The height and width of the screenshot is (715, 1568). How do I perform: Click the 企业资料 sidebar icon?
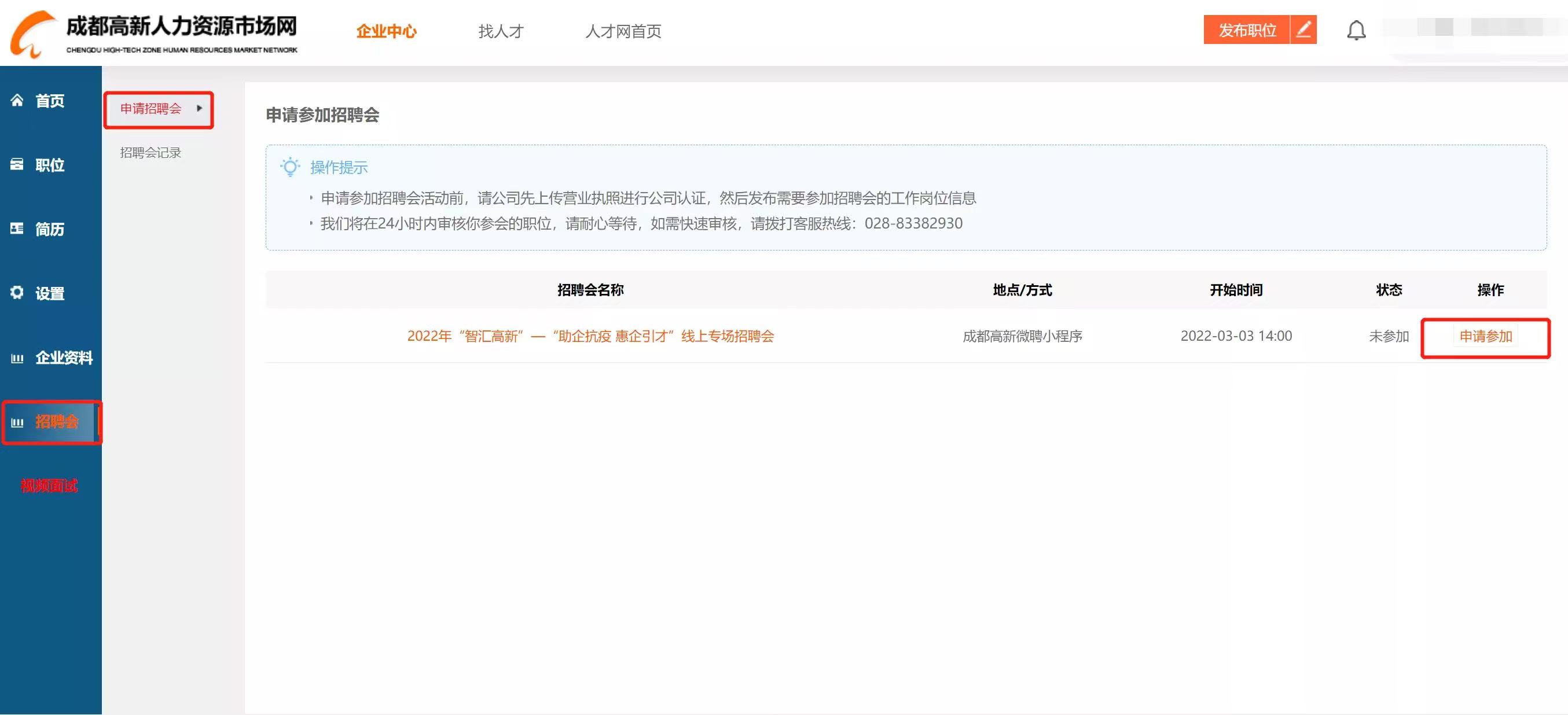click(x=17, y=358)
